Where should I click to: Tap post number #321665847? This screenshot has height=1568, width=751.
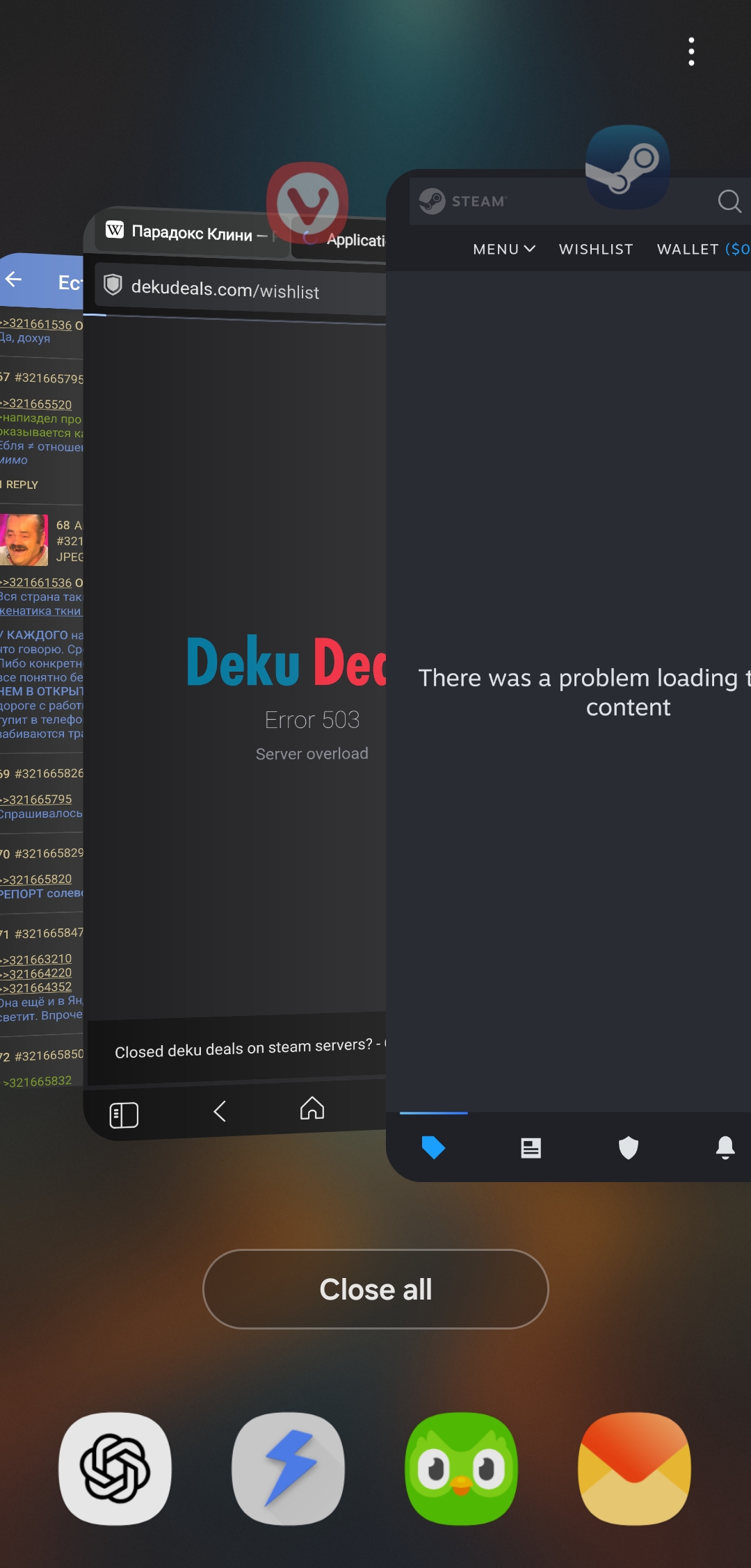coord(49,933)
